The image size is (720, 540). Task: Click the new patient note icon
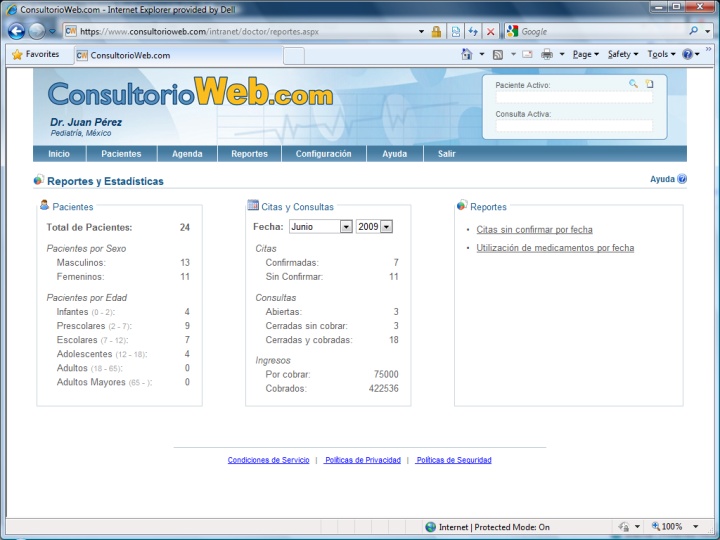[x=649, y=84]
